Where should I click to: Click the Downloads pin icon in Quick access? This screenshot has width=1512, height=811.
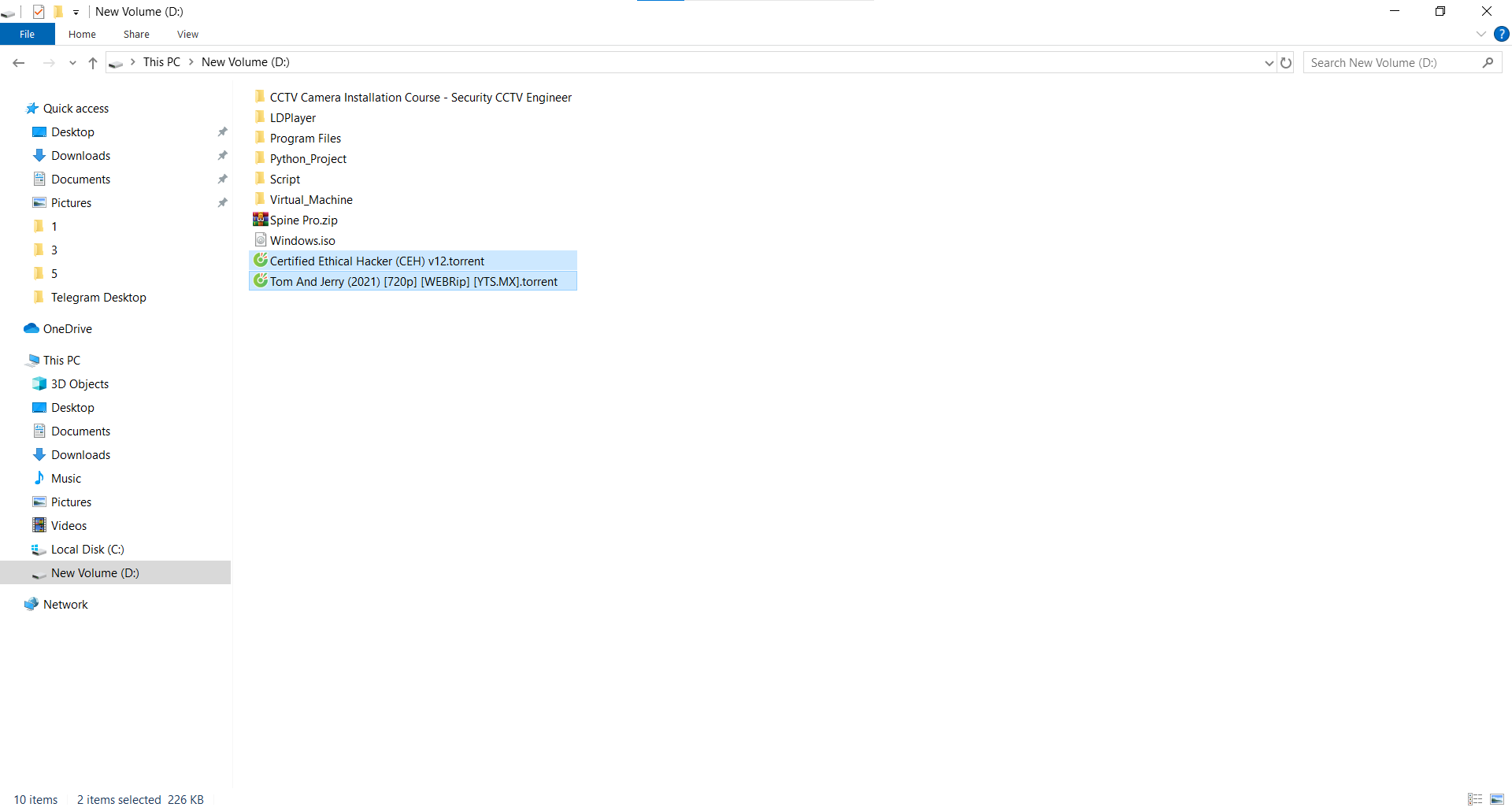point(223,156)
